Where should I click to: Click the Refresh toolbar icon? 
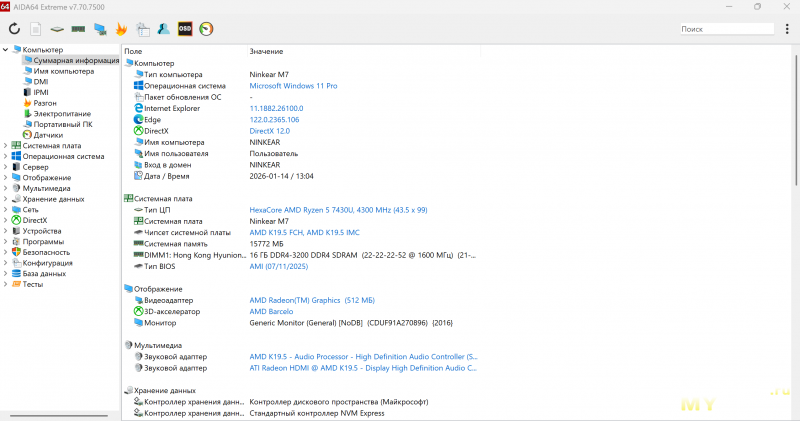coord(14,29)
